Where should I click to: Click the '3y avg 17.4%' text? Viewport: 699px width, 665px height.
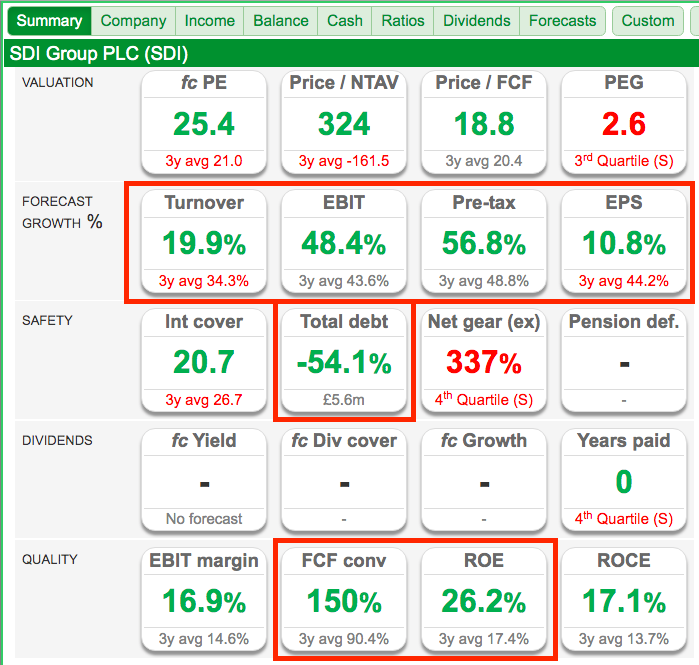pyautogui.click(x=484, y=639)
